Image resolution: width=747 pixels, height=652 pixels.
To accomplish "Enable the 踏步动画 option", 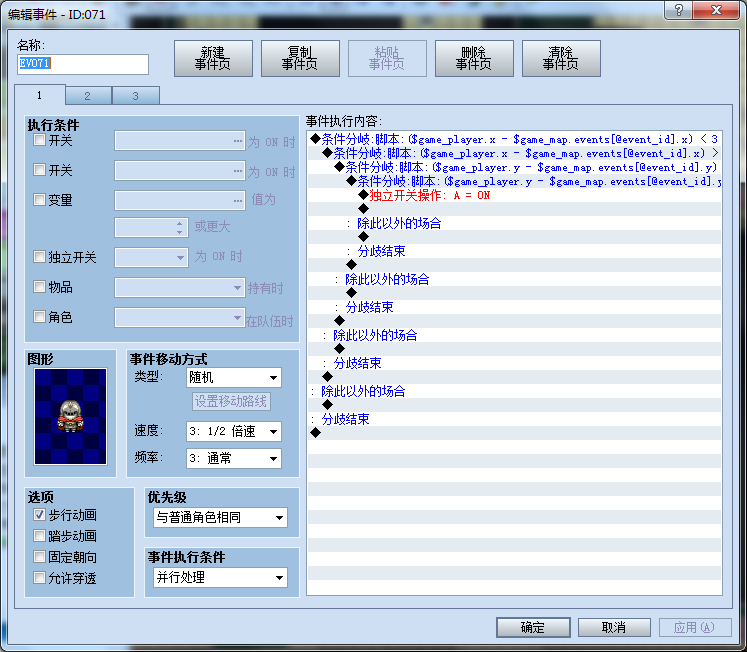I will click(x=39, y=535).
